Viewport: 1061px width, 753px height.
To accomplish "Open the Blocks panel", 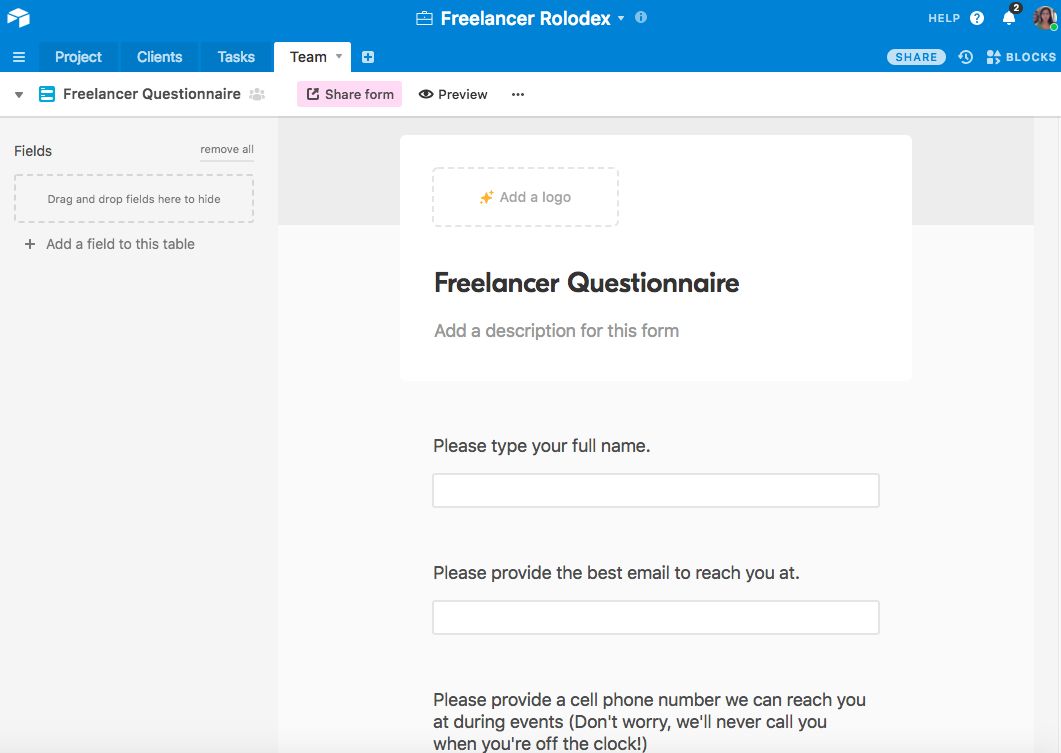I will click(x=1021, y=57).
